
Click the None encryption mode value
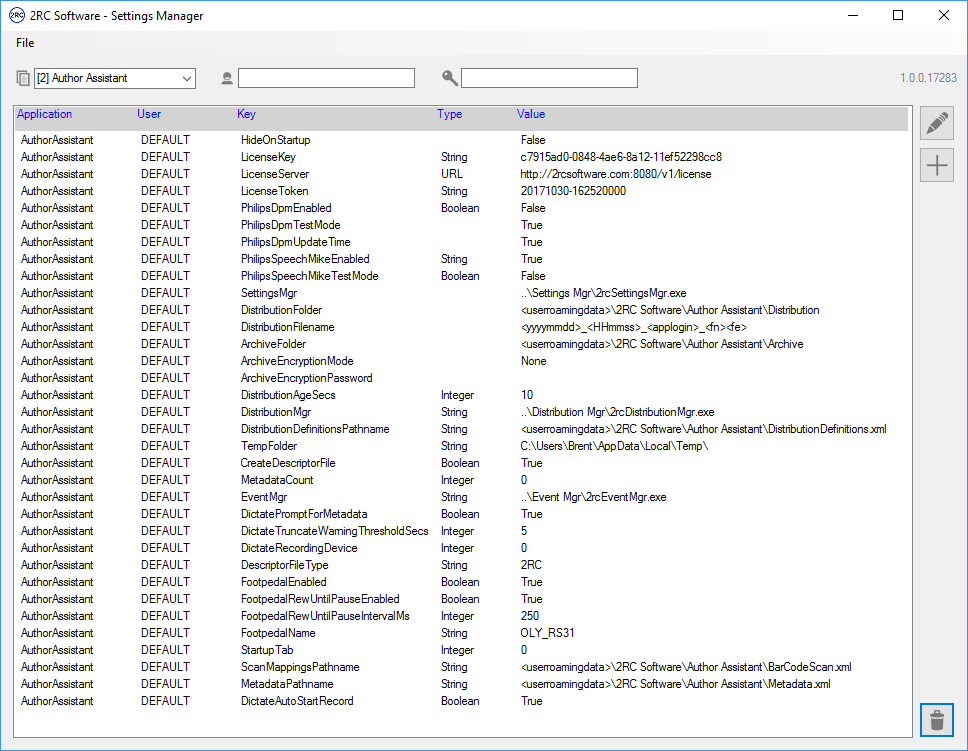click(x=533, y=361)
